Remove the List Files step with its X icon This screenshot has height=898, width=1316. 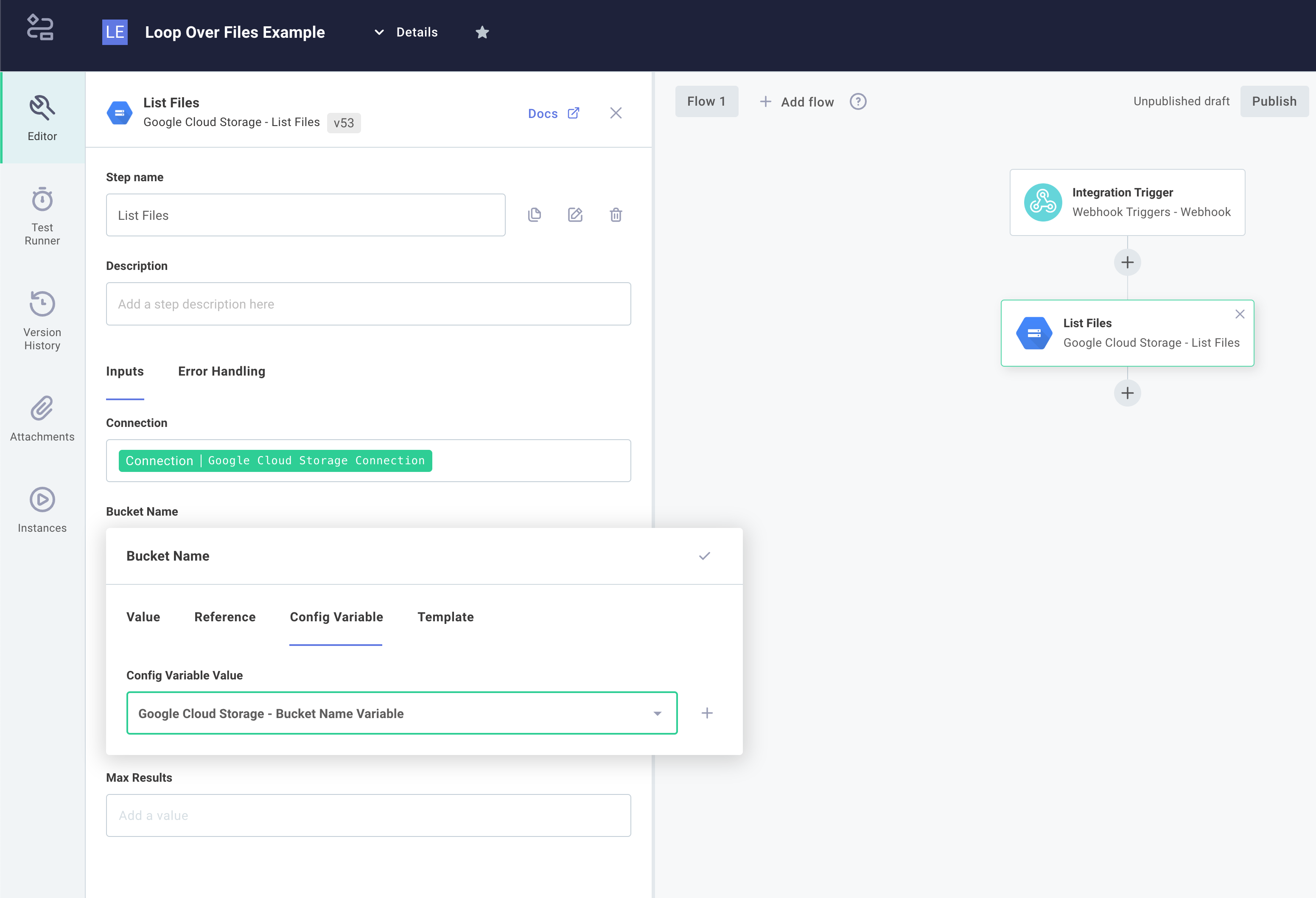click(1240, 314)
